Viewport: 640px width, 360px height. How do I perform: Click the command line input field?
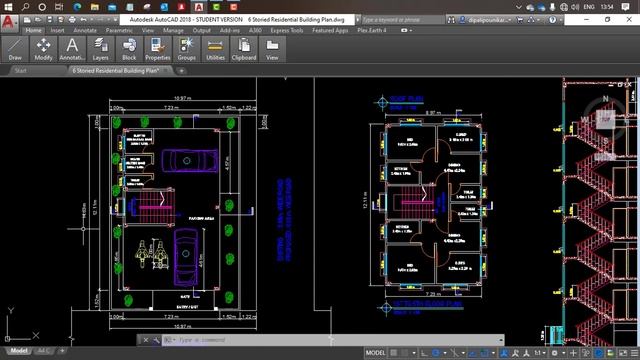(x=333, y=340)
